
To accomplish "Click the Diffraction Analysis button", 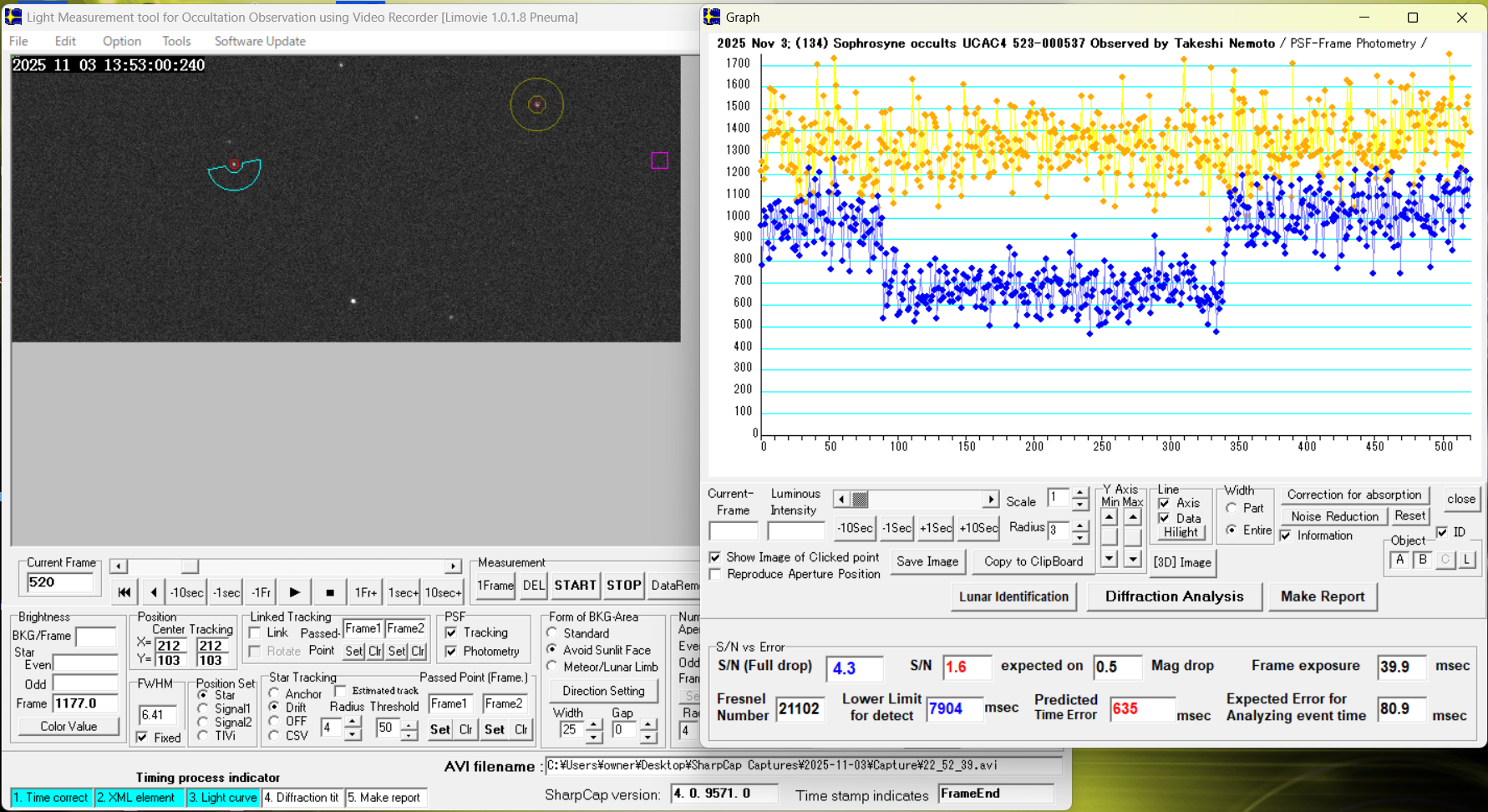I will pos(1174,596).
